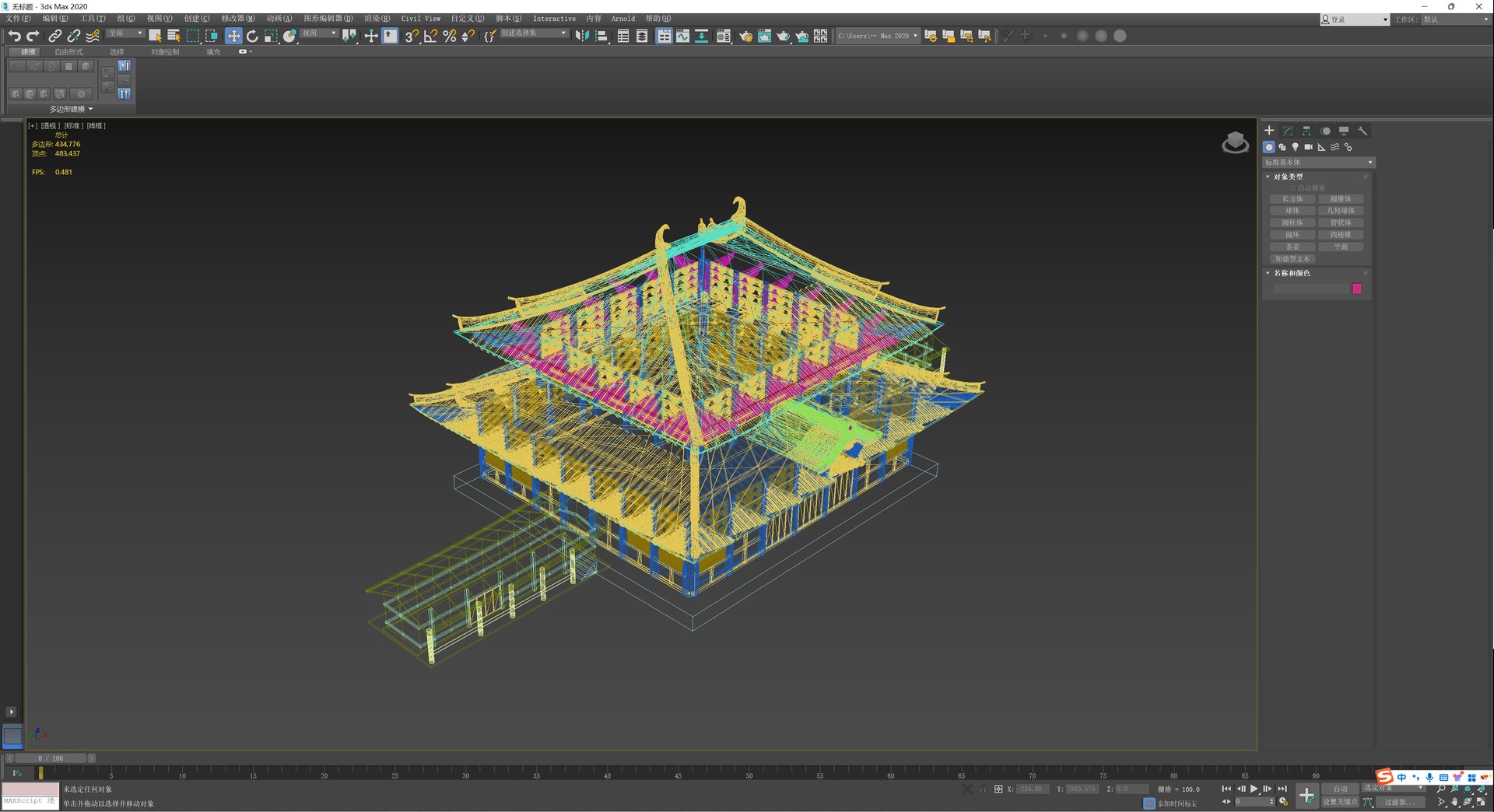1494x812 pixels.
Task: Click Bind to Space Warp icon
Action: pos(93,36)
